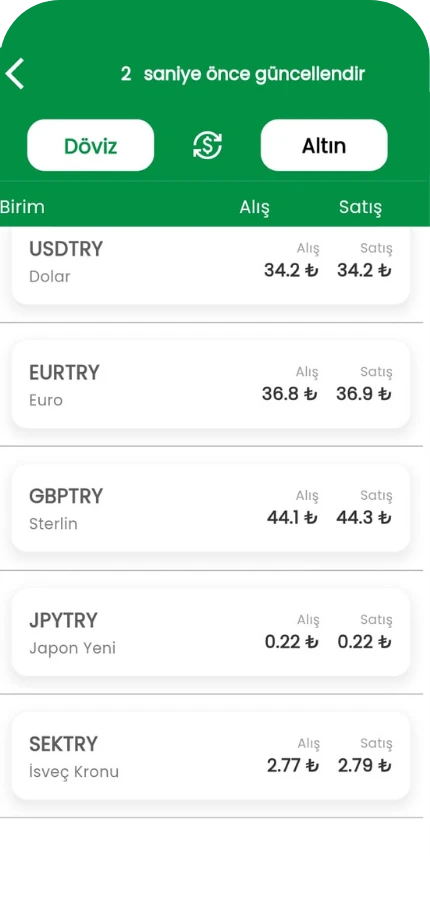
Task: Select EURTRY Alış price 36.8
Action: point(289,394)
